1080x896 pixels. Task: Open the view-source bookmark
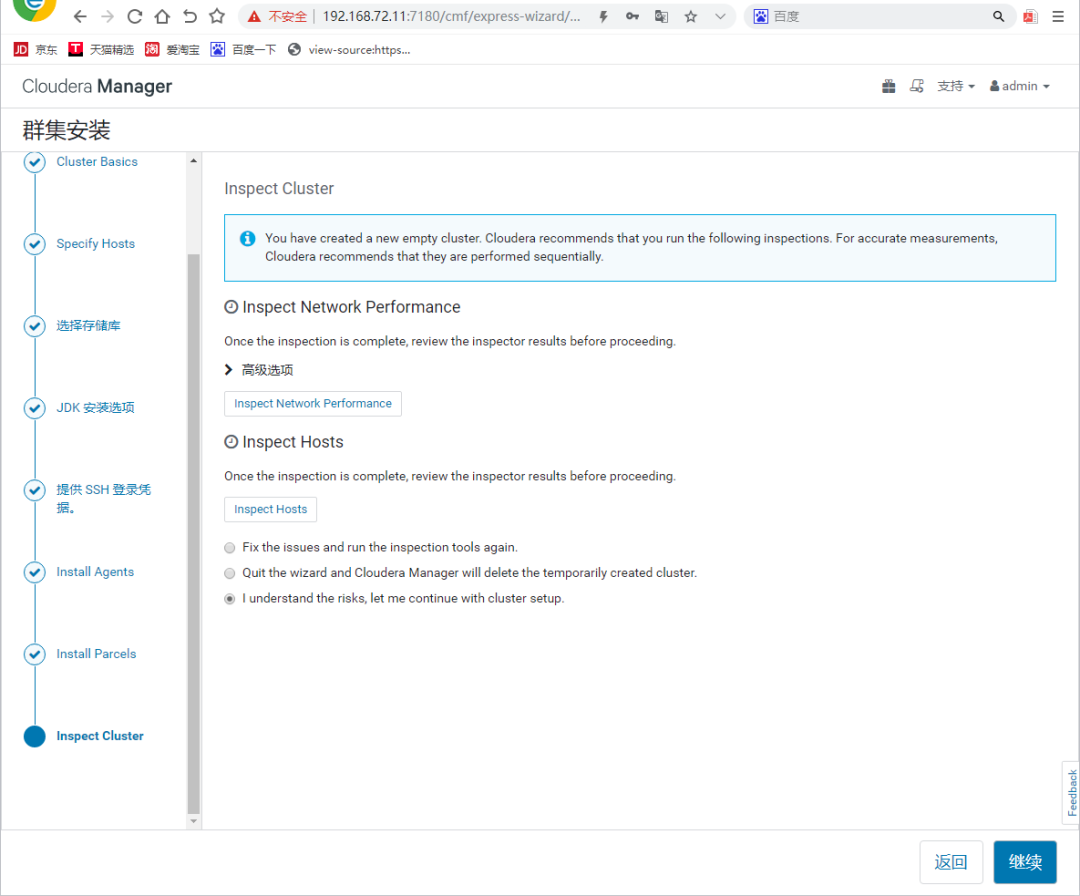click(x=349, y=50)
